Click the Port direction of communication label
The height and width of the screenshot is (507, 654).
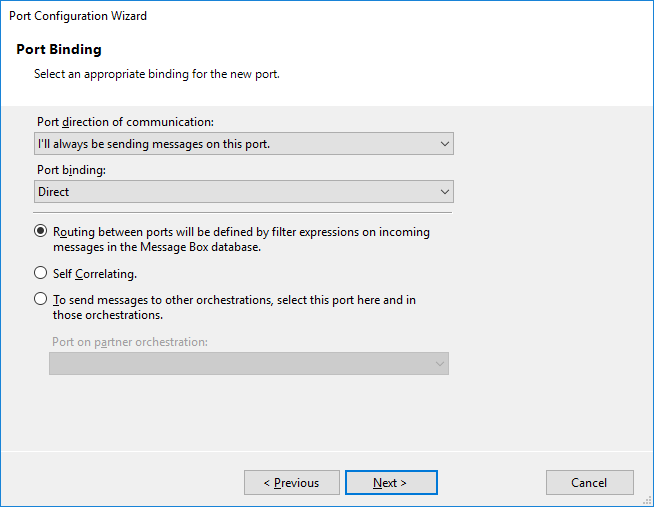pos(126,122)
